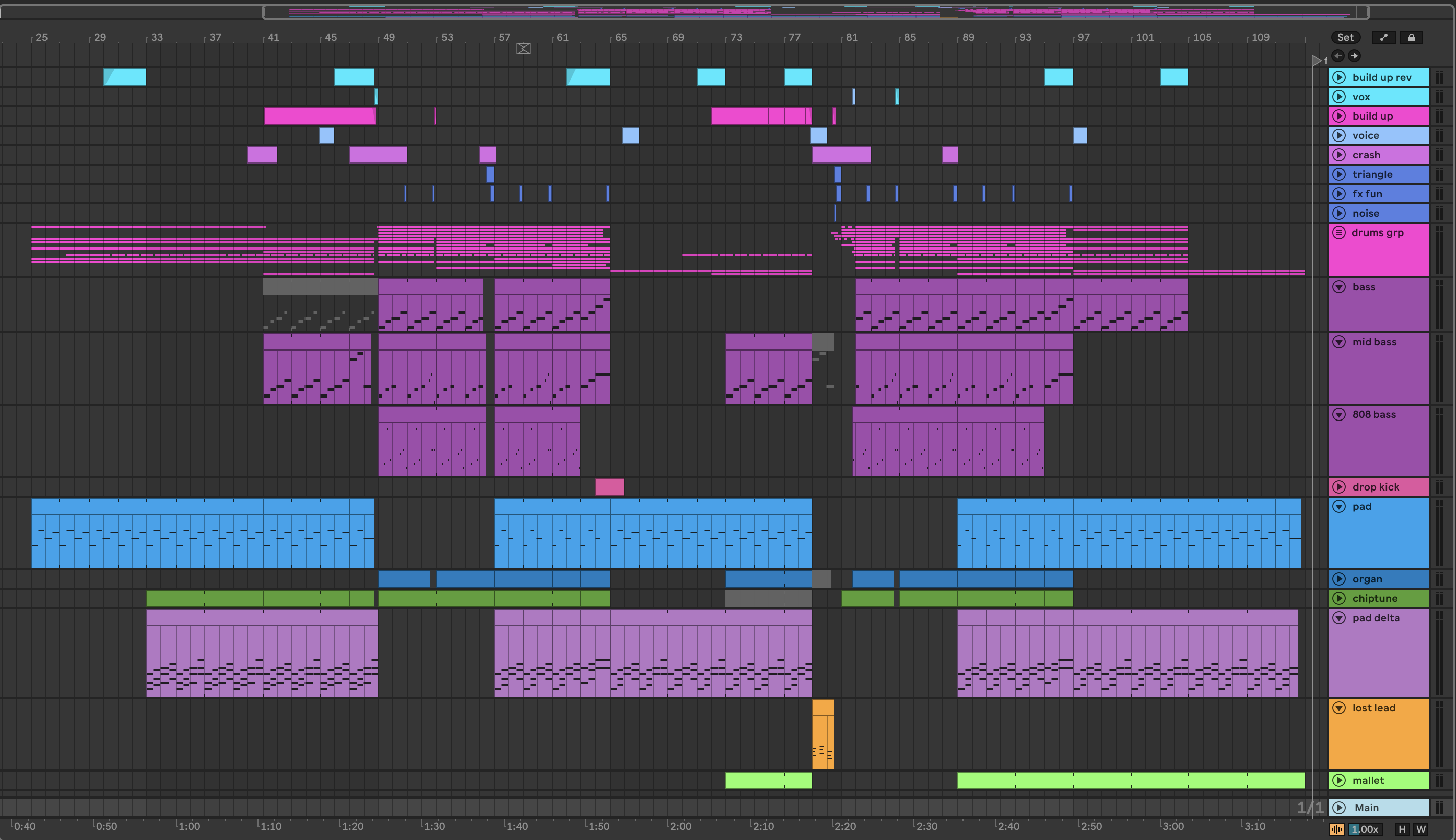
Task: Unfold the build up rev track
Action: click(1340, 77)
